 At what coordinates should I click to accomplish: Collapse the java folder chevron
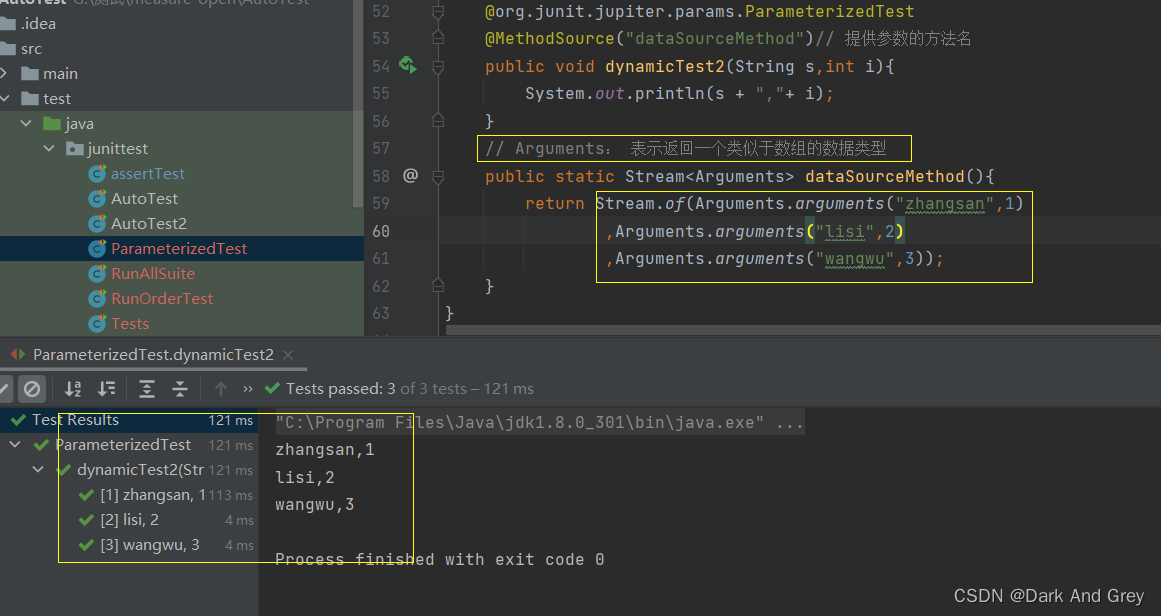27,124
